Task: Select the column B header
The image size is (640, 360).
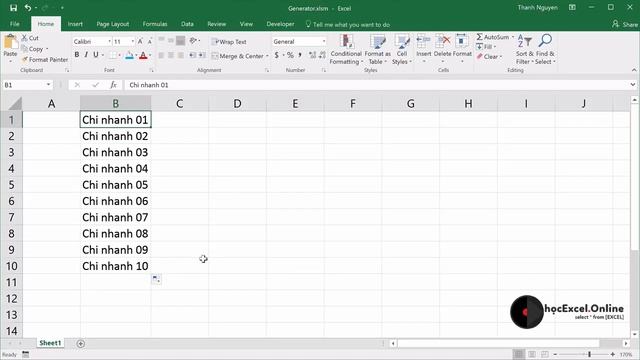Action: click(116, 104)
